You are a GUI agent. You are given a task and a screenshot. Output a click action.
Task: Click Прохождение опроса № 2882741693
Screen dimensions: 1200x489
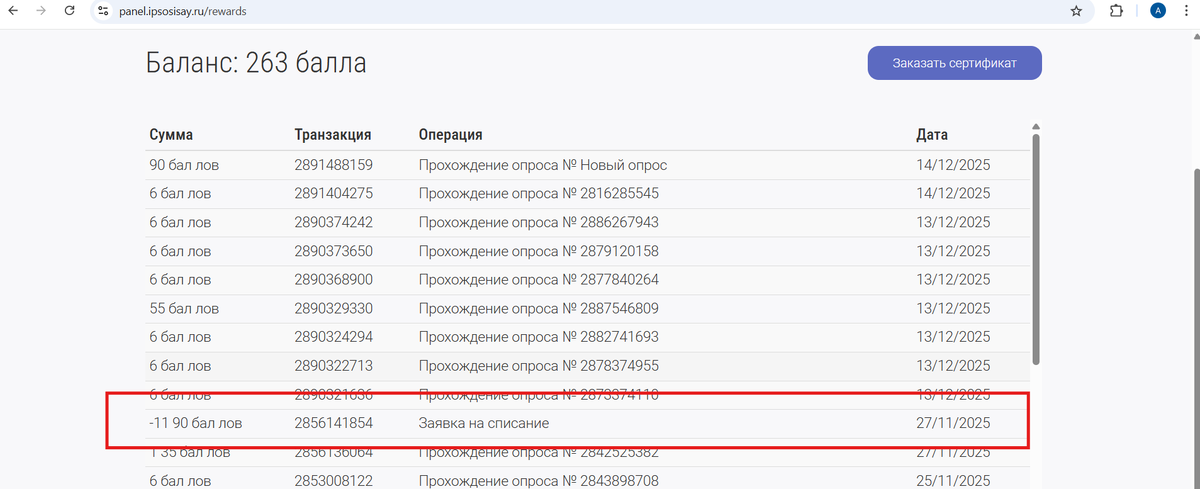point(538,337)
